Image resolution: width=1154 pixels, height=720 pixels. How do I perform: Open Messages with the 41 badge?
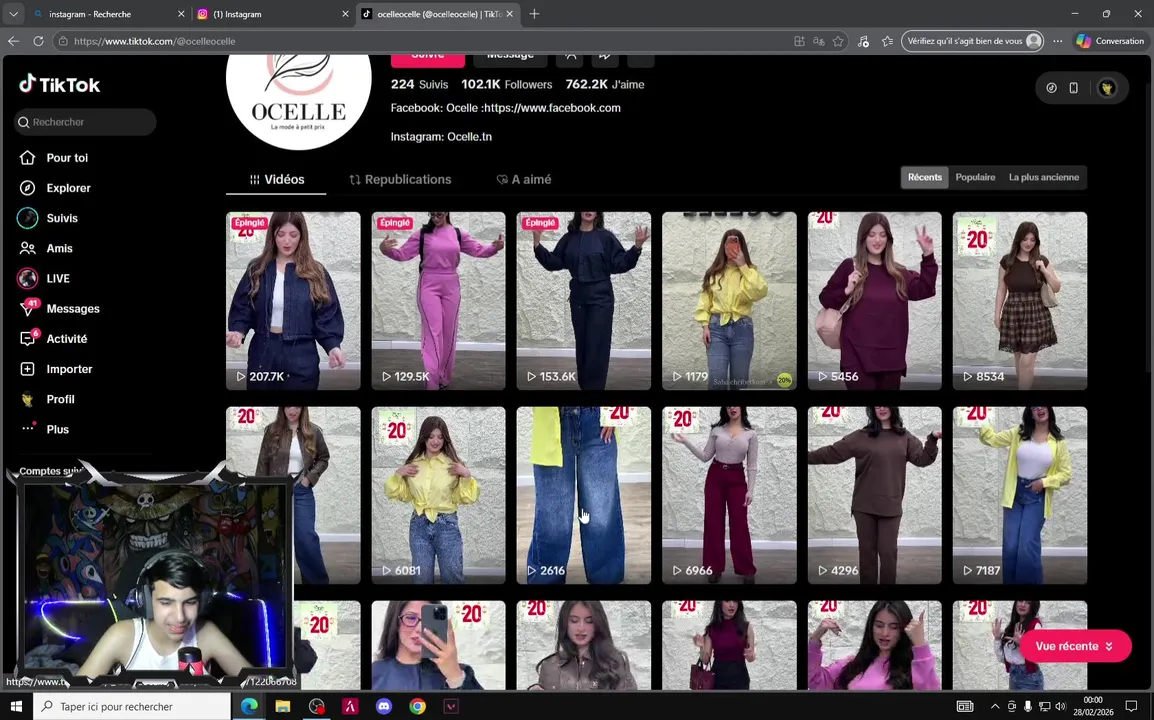coord(60,308)
